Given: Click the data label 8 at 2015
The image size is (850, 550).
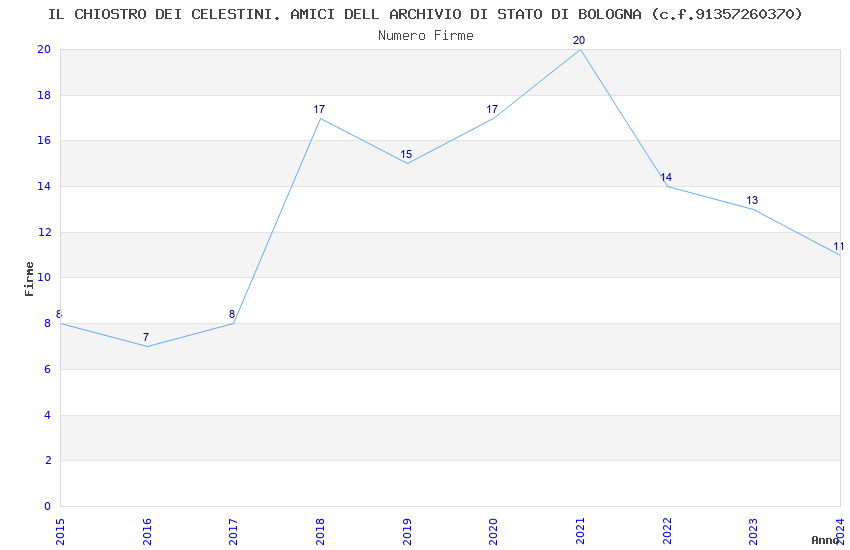Looking at the screenshot, I should [59, 314].
